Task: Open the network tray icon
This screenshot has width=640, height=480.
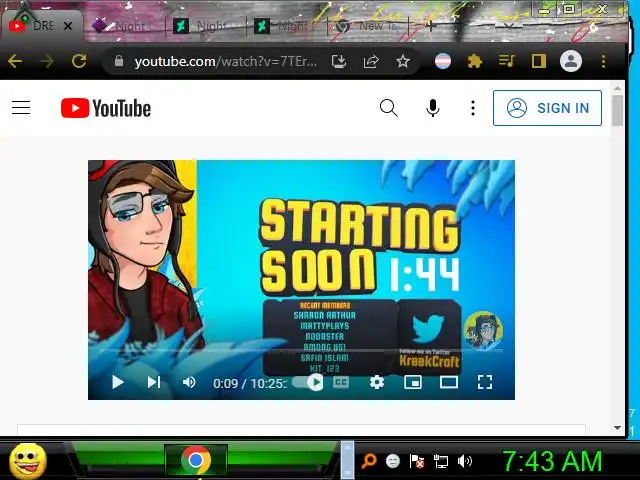Action: [440, 461]
